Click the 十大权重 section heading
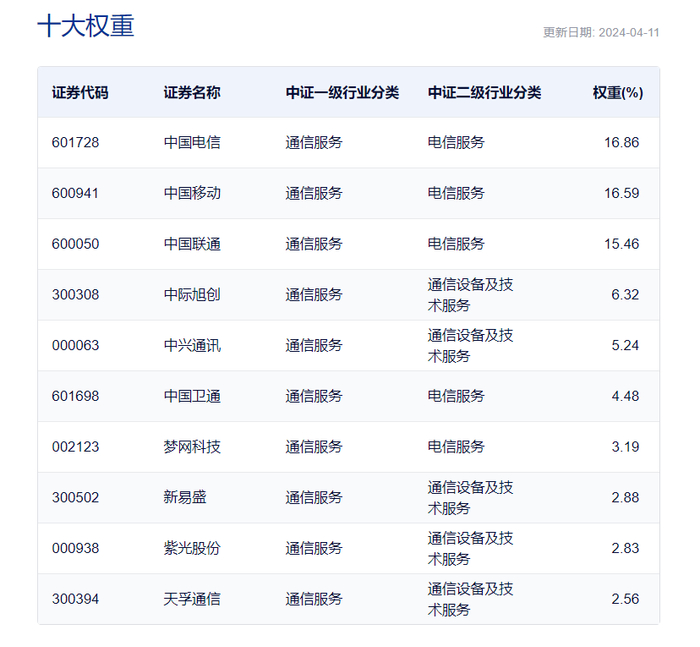700x647 pixels. tap(86, 26)
